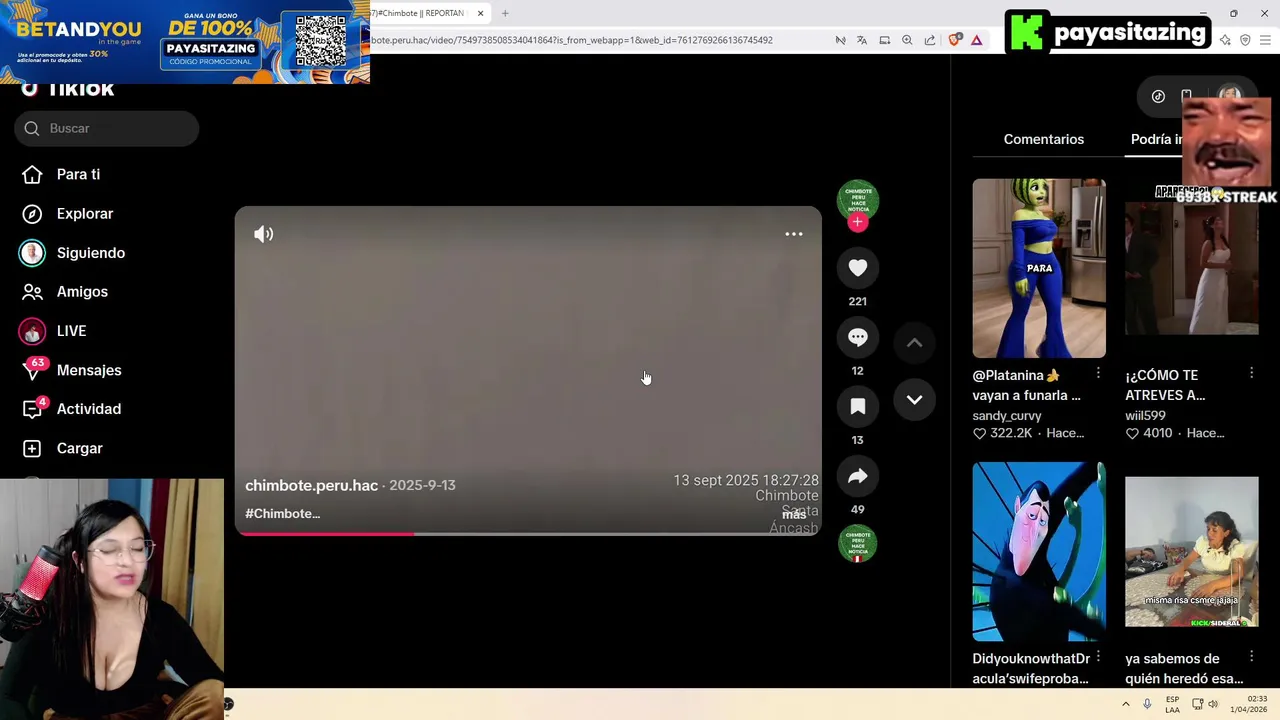Open the @Platanina alien video thumbnail
This screenshot has width=1280, height=720.
click(1039, 268)
